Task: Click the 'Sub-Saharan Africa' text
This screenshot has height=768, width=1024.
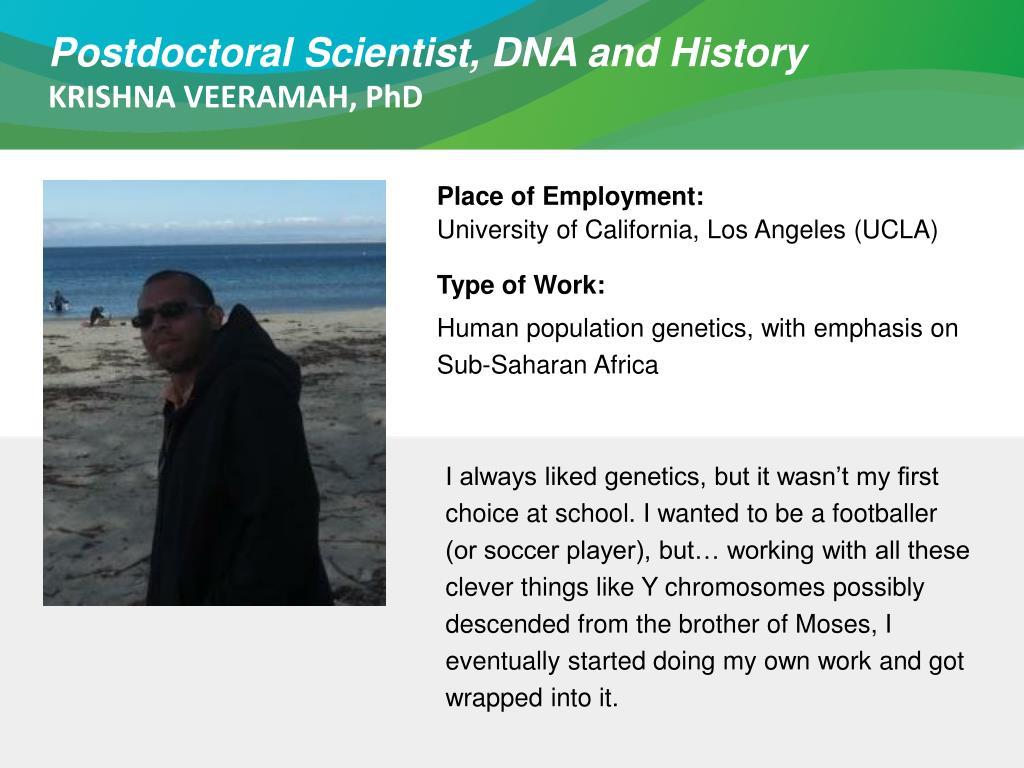Action: pos(547,365)
